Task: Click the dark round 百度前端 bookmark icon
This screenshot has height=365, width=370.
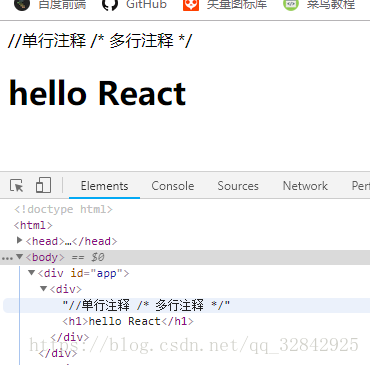Action: click(x=22, y=5)
